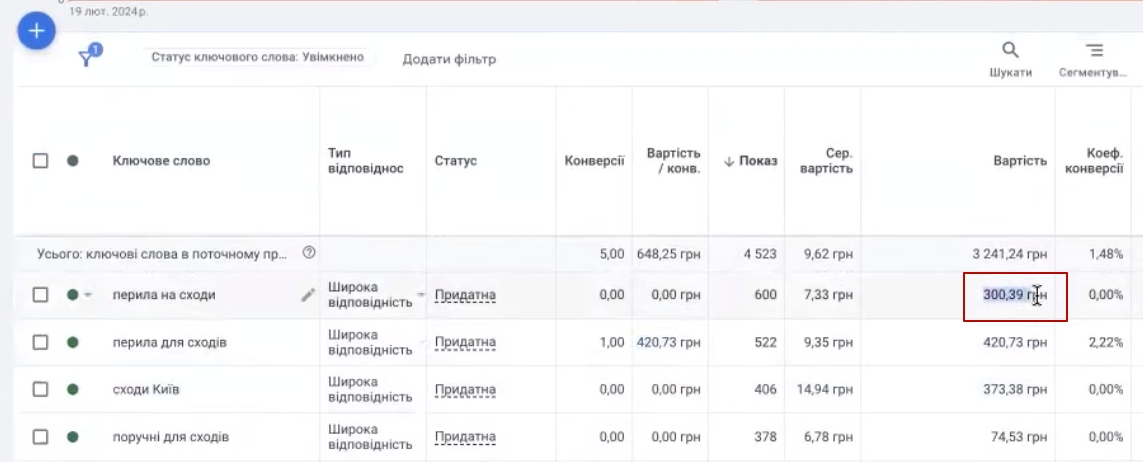Tick checkbox for 'поручні для сходів'
The image size is (1143, 462).
(40, 436)
